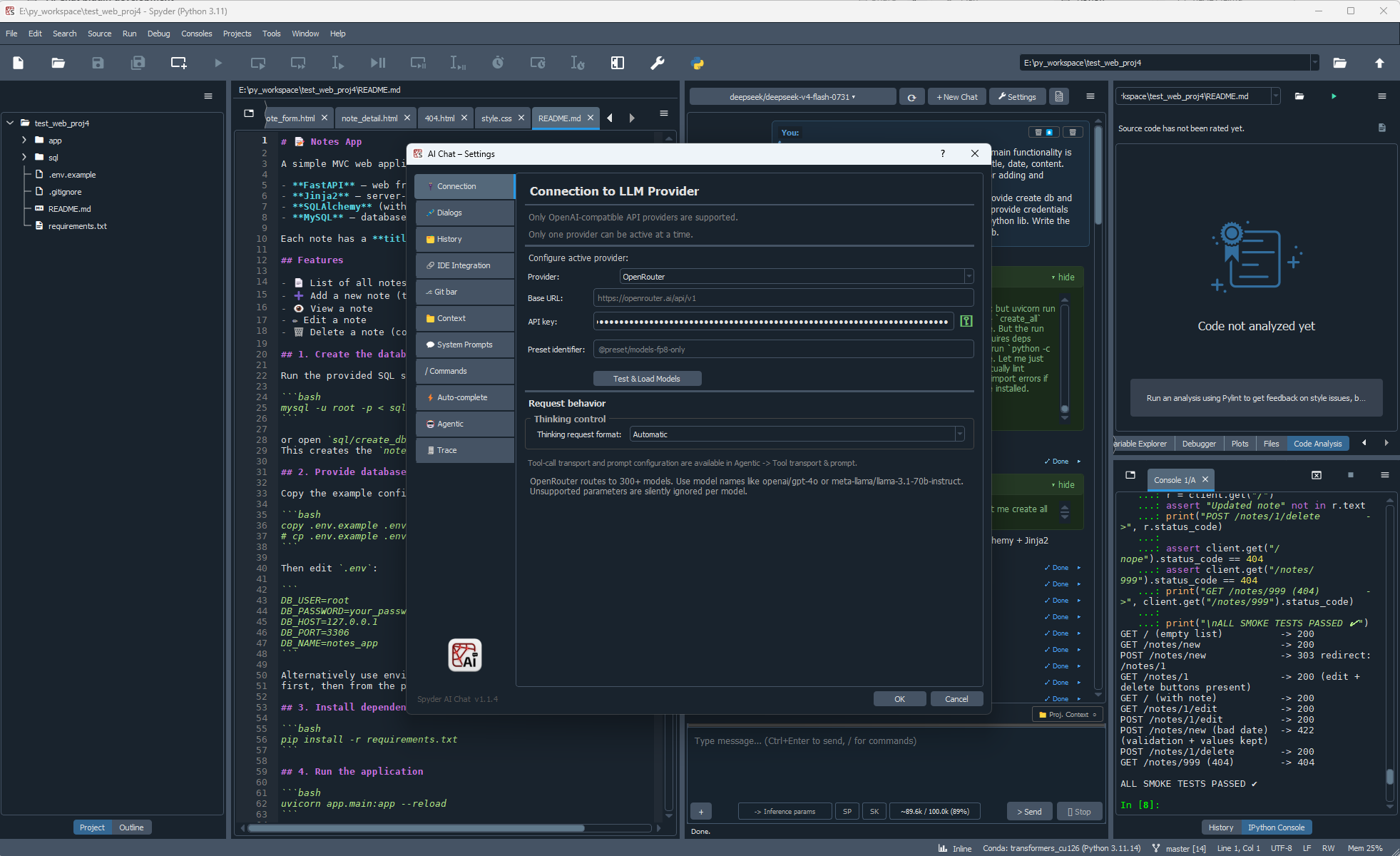Collapse the test_web_proj4 project folder
This screenshot has width=1400, height=856.
pyautogui.click(x=10, y=123)
